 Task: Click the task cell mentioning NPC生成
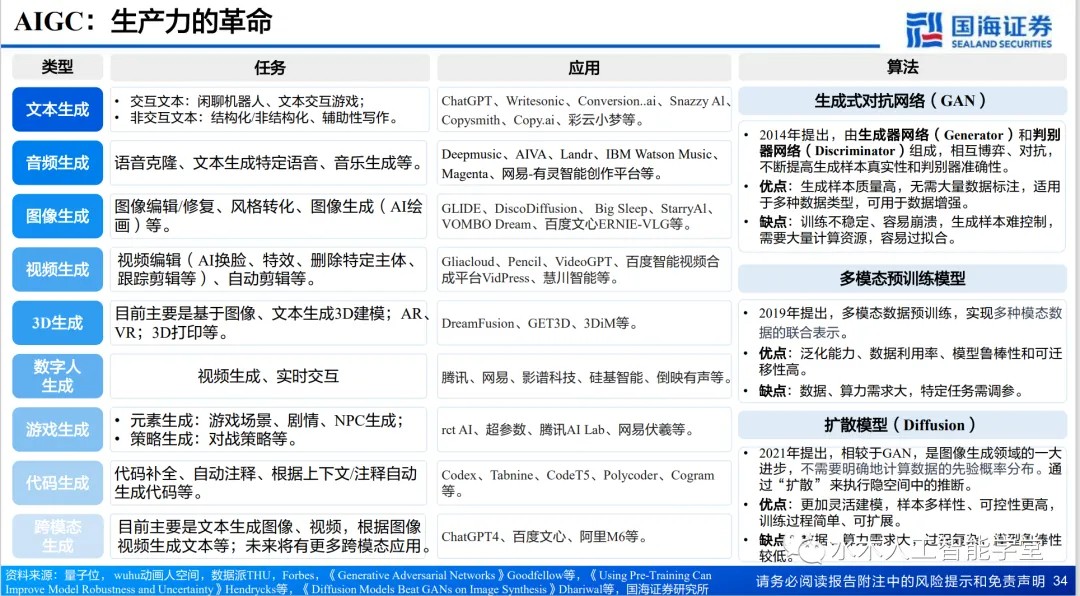click(x=269, y=429)
